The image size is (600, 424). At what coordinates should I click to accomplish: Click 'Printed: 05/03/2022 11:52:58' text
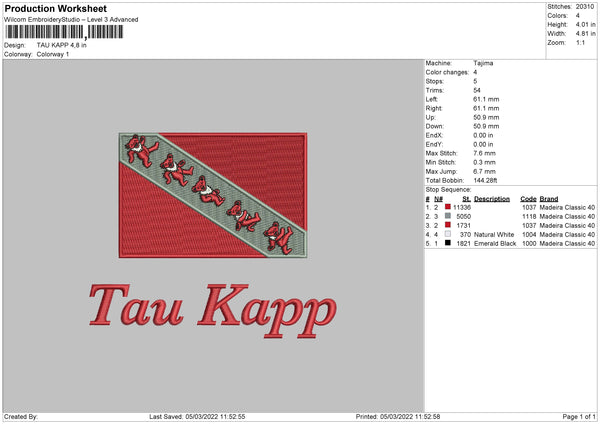coord(398,416)
